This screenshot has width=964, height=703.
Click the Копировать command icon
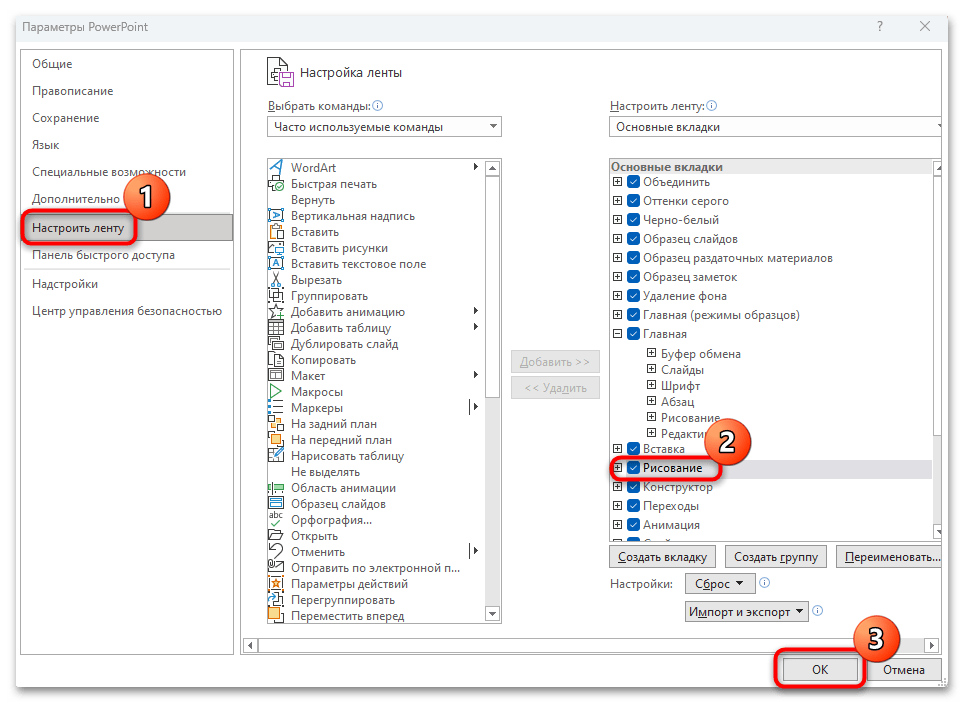click(x=276, y=359)
